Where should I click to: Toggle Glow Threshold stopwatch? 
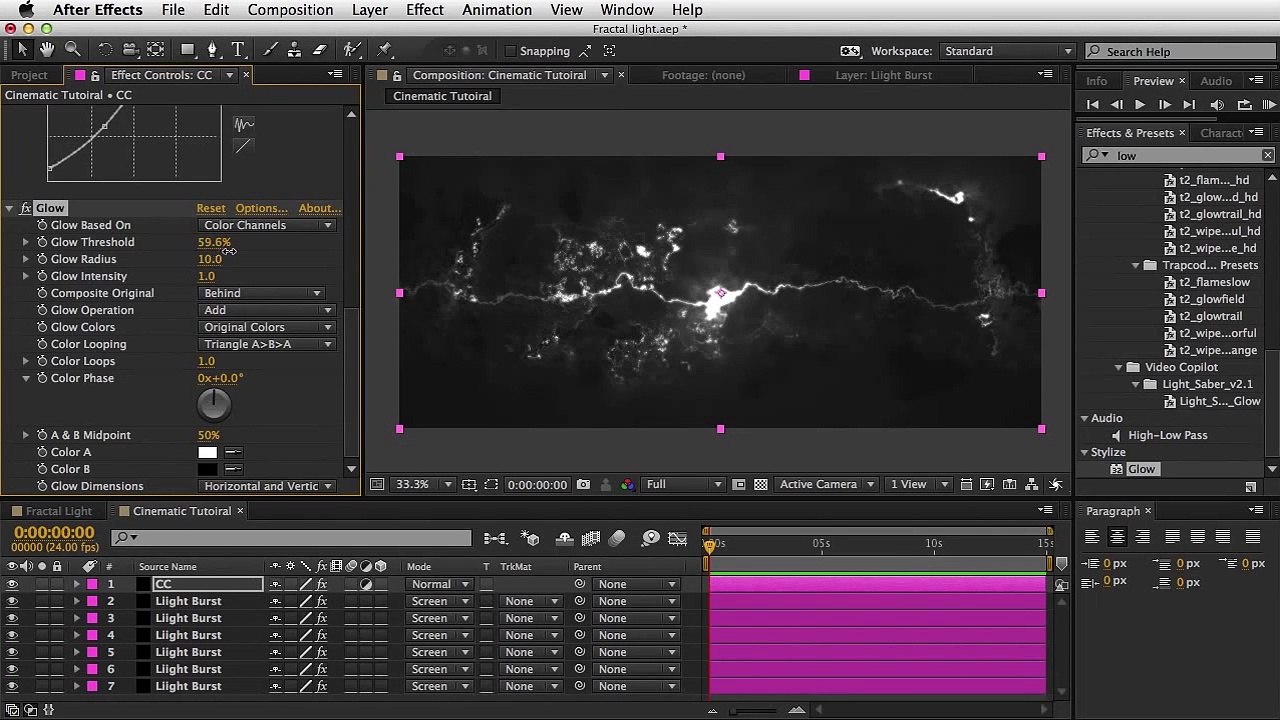coord(42,242)
